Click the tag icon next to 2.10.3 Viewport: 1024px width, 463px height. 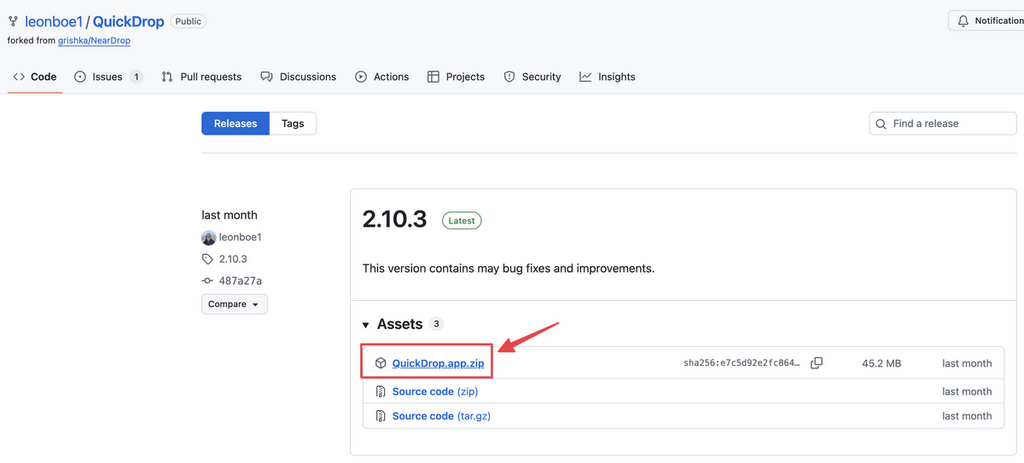pyautogui.click(x=208, y=259)
